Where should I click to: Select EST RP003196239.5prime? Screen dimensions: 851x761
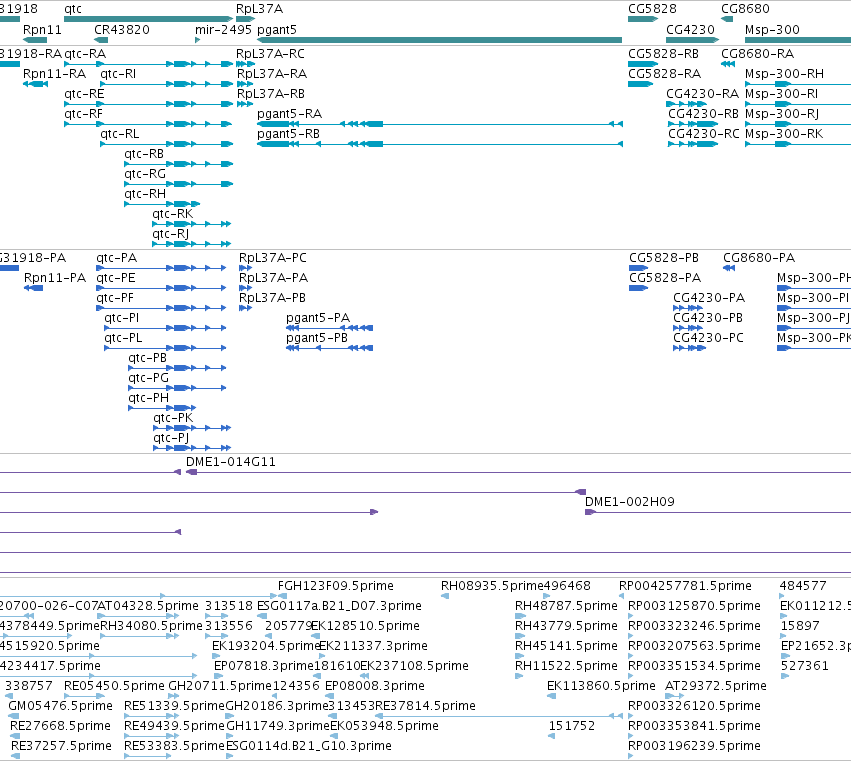point(694,746)
